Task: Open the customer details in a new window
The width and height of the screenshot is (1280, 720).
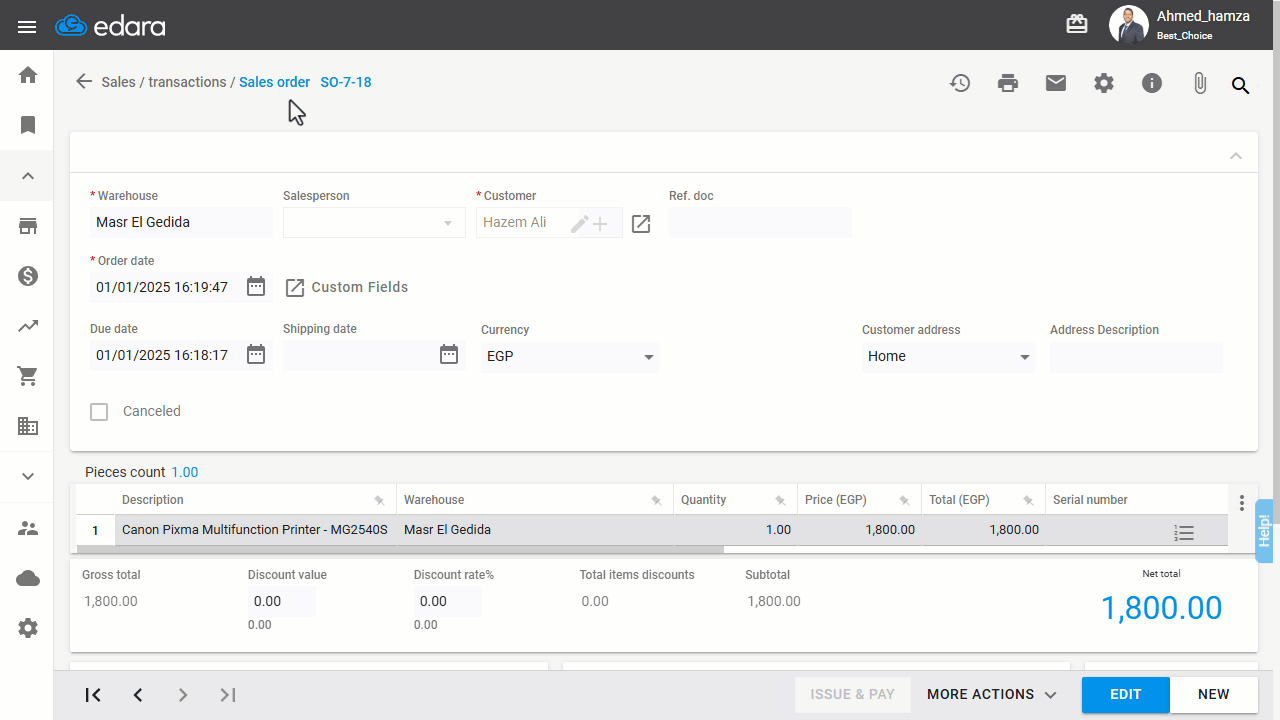Action: (641, 224)
